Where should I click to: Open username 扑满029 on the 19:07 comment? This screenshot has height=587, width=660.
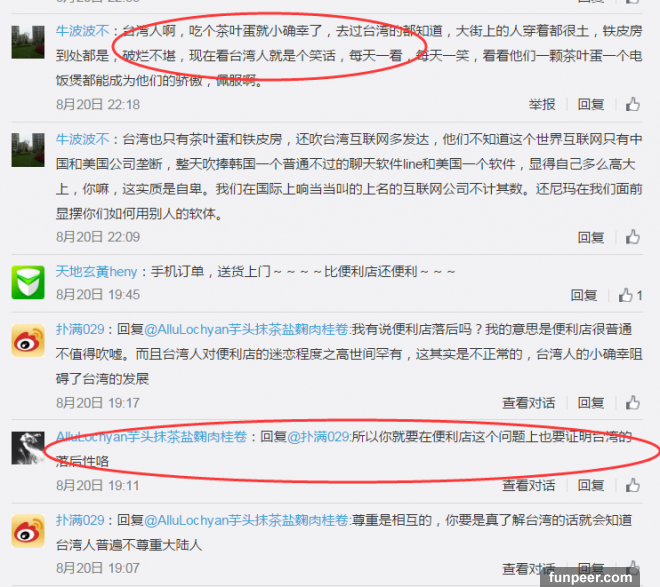pos(80,520)
